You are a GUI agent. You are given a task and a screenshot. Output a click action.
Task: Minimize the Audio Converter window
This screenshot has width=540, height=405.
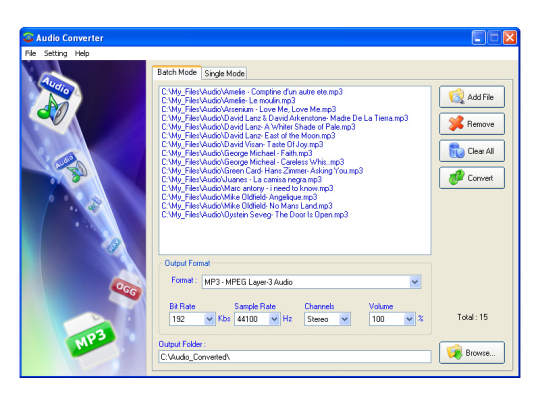478,38
